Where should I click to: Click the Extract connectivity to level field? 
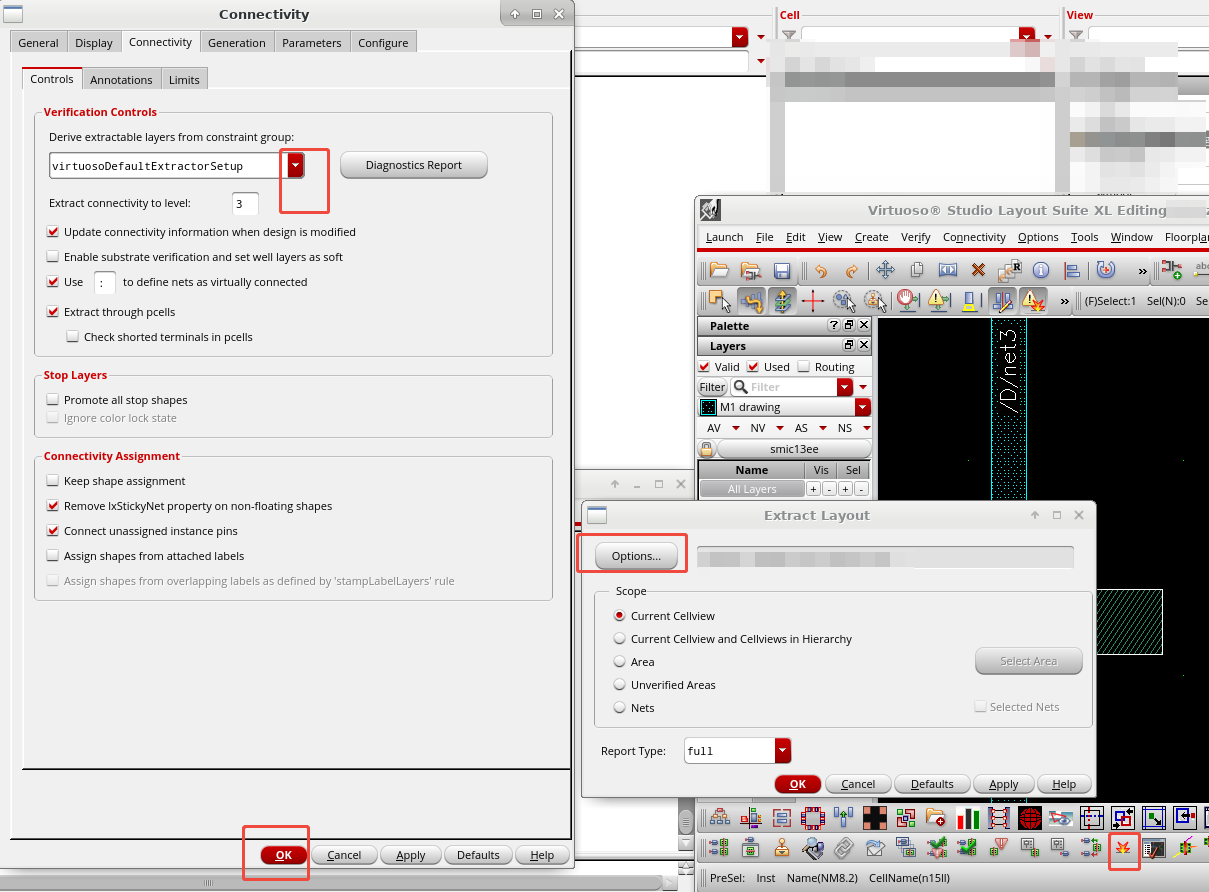pos(245,203)
